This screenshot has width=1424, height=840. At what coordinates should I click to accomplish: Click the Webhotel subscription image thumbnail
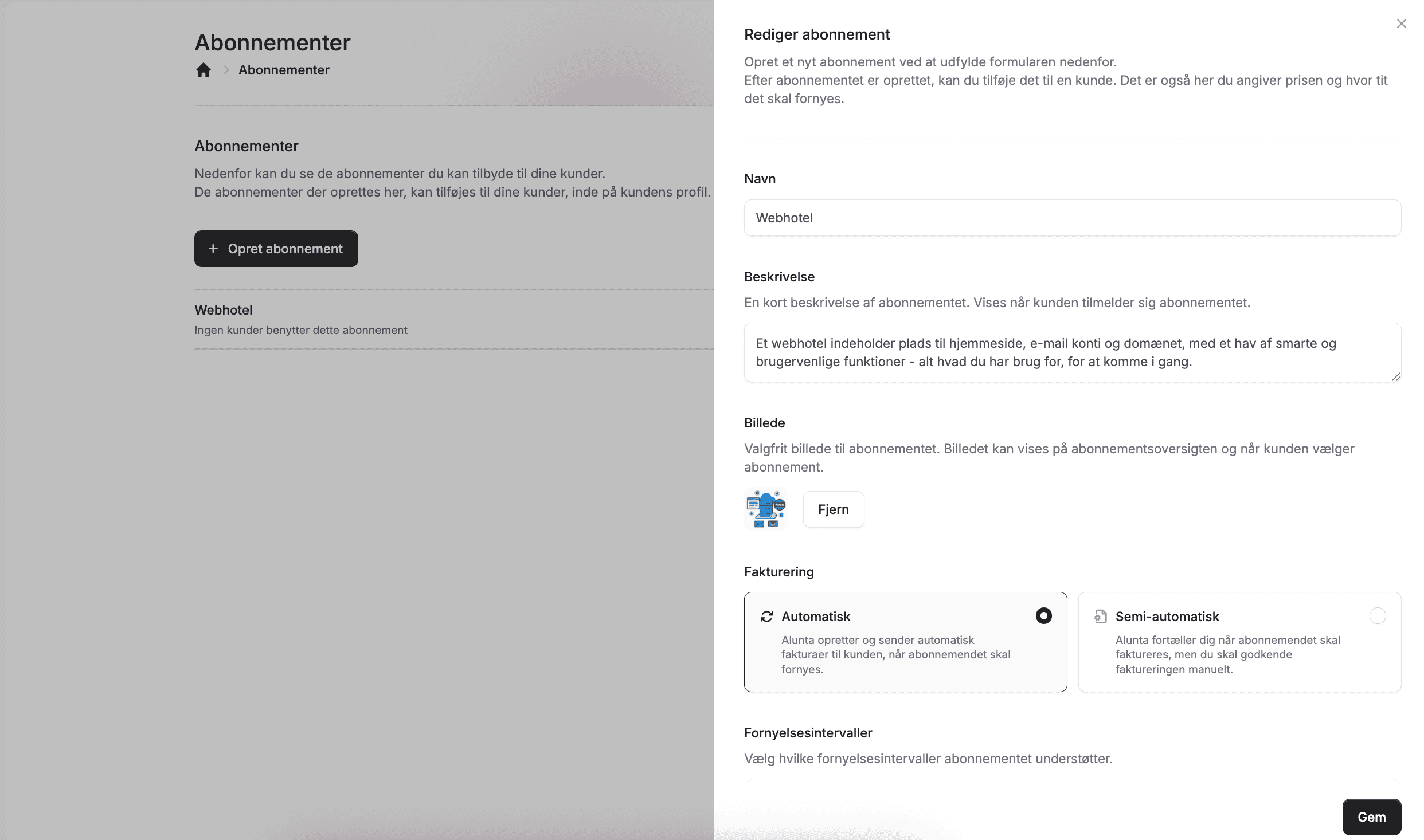(766, 509)
